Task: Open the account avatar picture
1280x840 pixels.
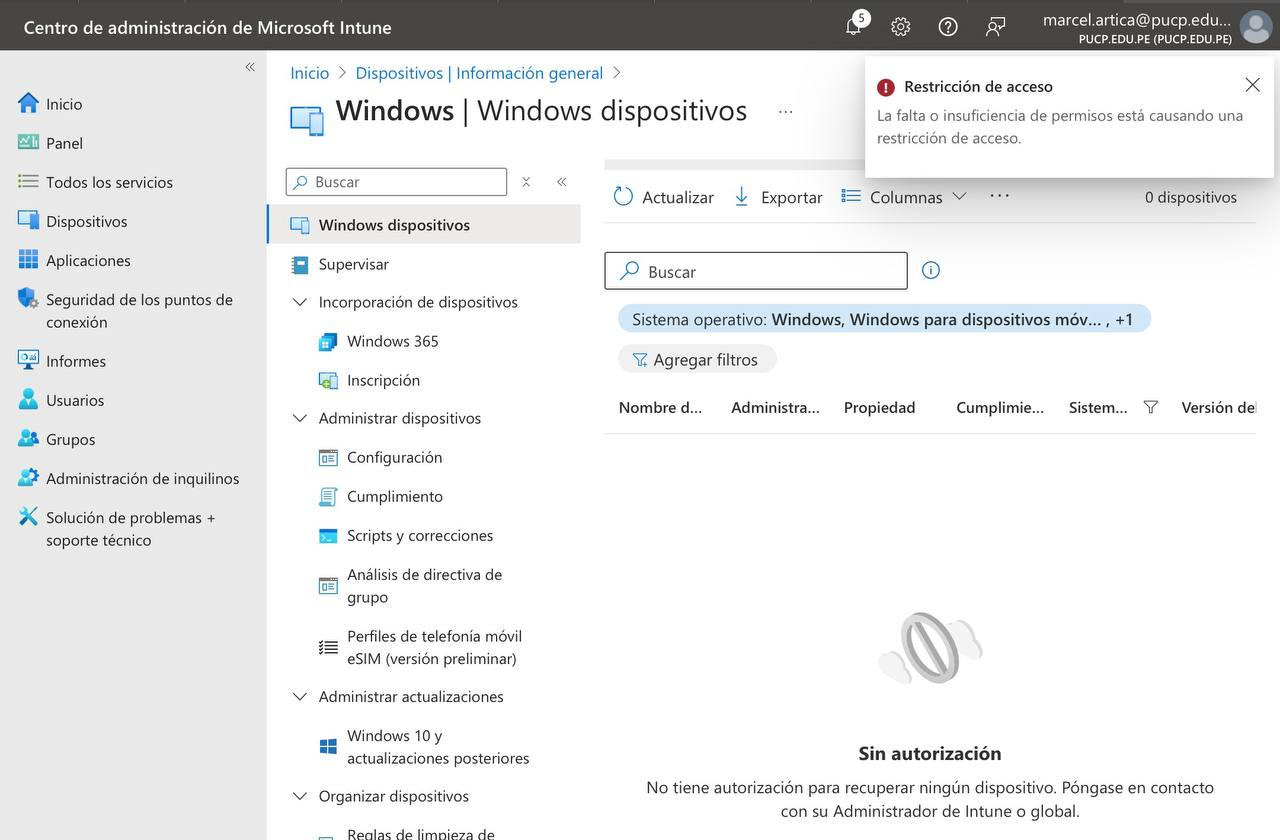Action: click(1256, 27)
